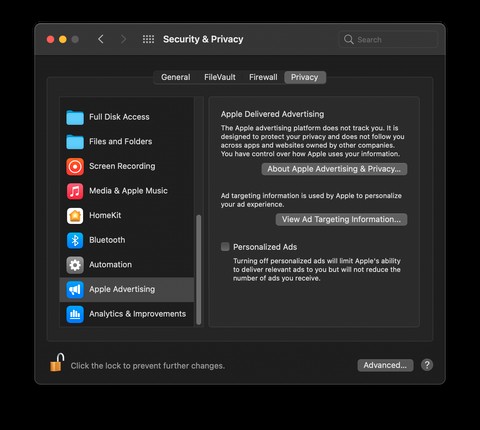Click the Apple Advertising megaphone icon
The height and width of the screenshot is (430, 480).
[75, 289]
